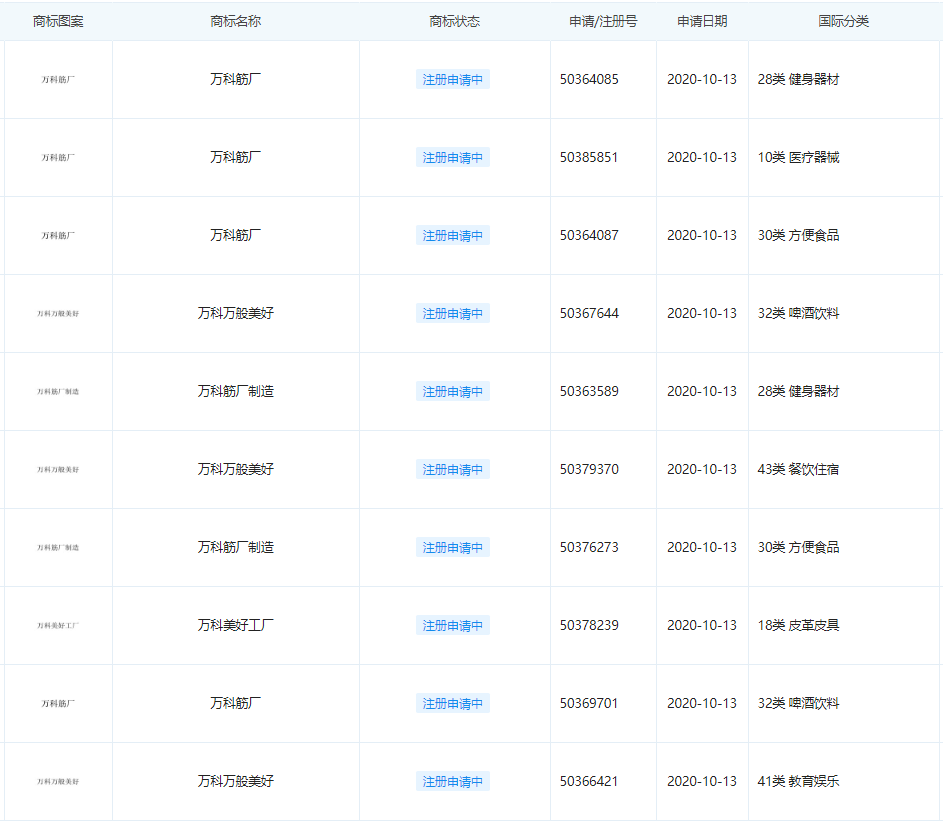
Task: Click 注册申请中 status badge for application 50378239
Action: coord(452,625)
